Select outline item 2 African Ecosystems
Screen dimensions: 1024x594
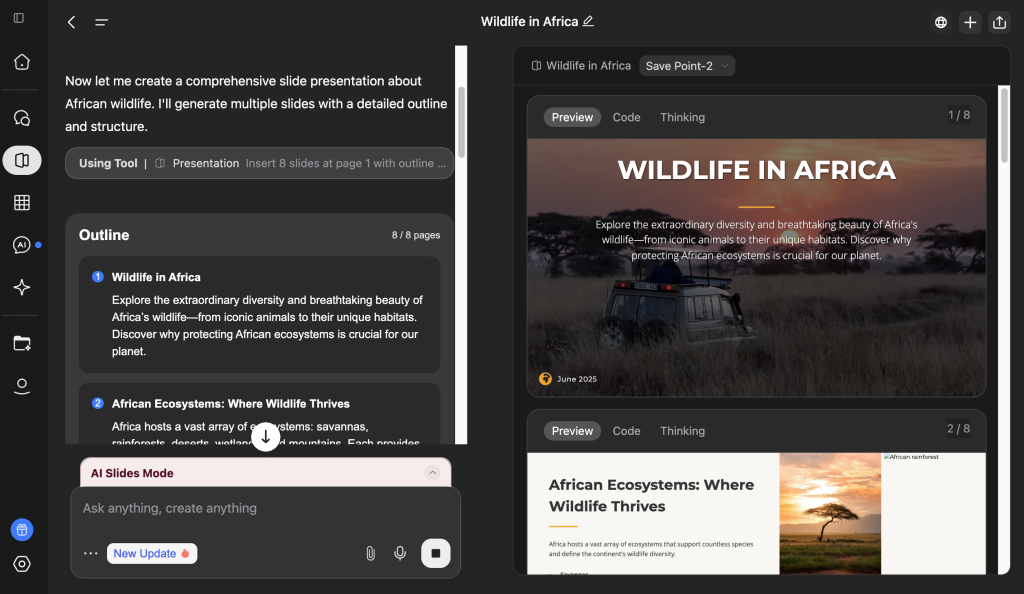(x=259, y=414)
